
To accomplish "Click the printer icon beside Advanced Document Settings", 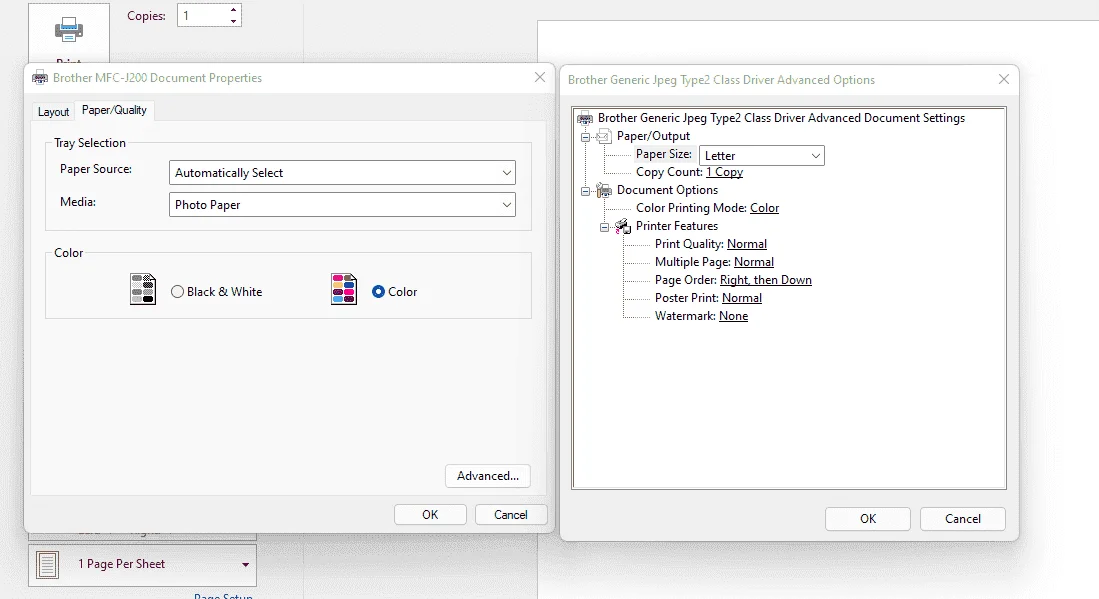I will click(585, 118).
